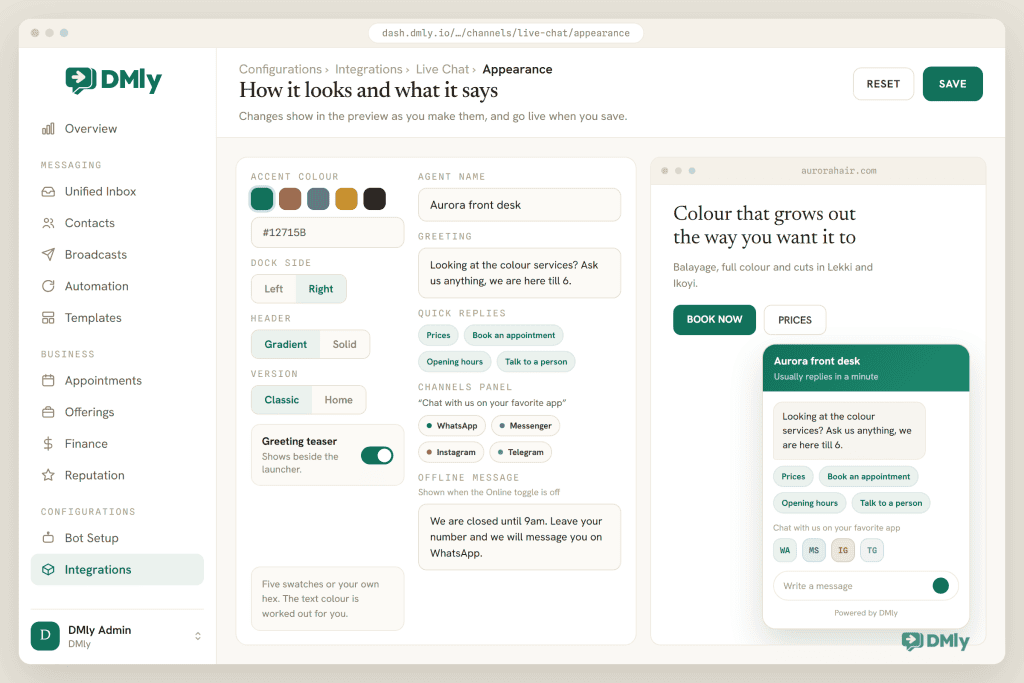Click the Automation circular arrow icon

point(48,286)
